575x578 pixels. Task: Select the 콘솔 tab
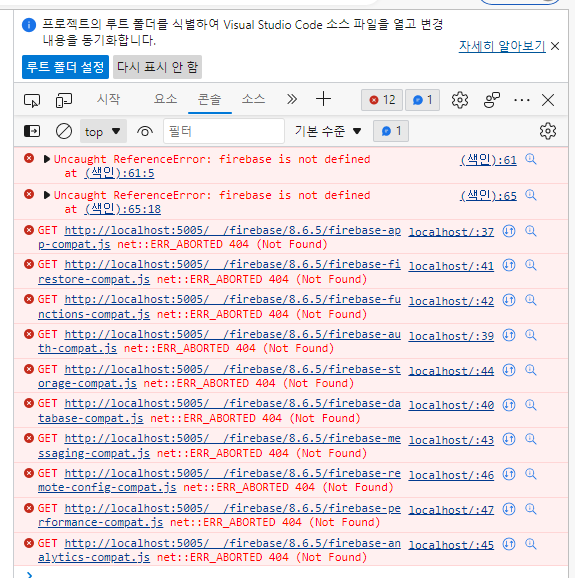point(209,99)
